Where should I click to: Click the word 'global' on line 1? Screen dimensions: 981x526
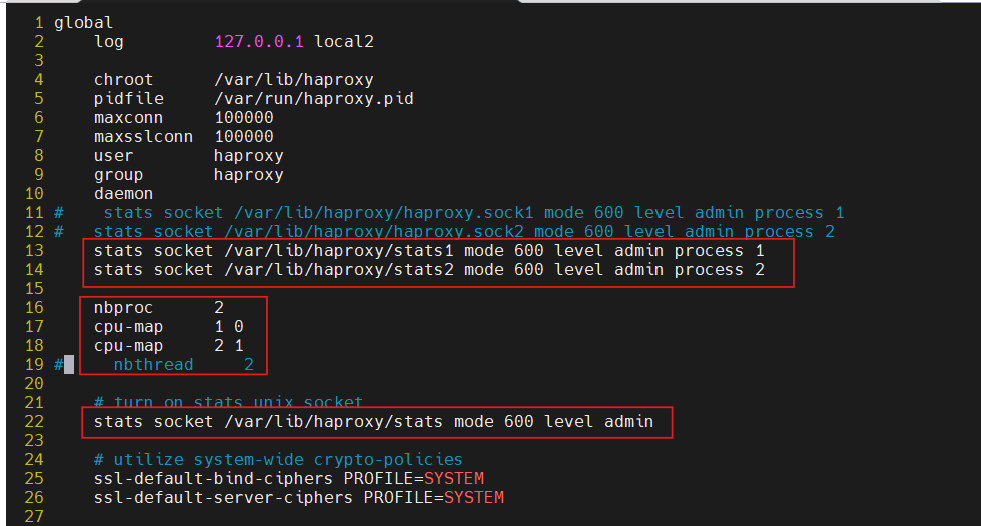point(84,23)
